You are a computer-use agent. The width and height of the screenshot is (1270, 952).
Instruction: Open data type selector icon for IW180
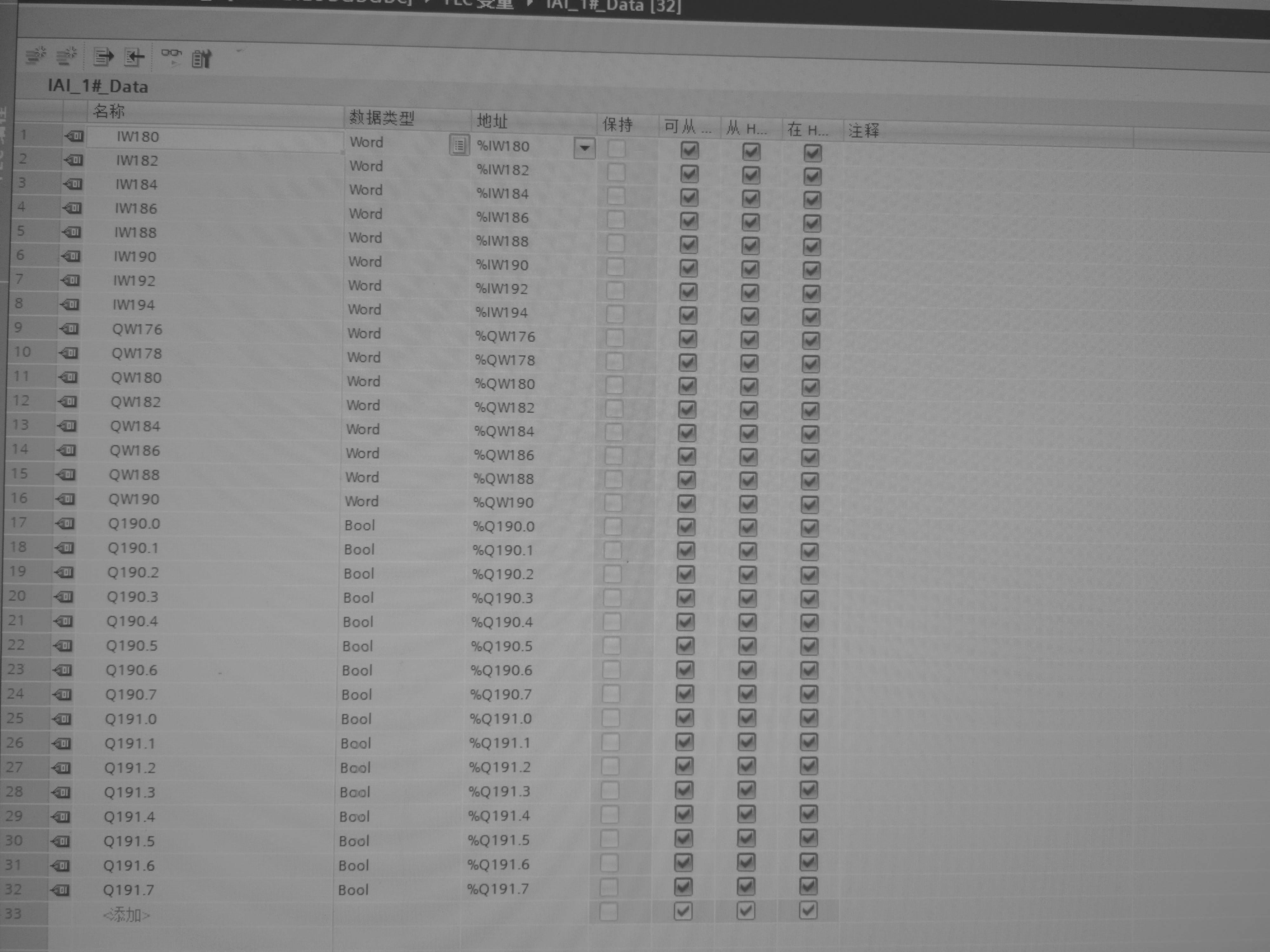pos(459,146)
